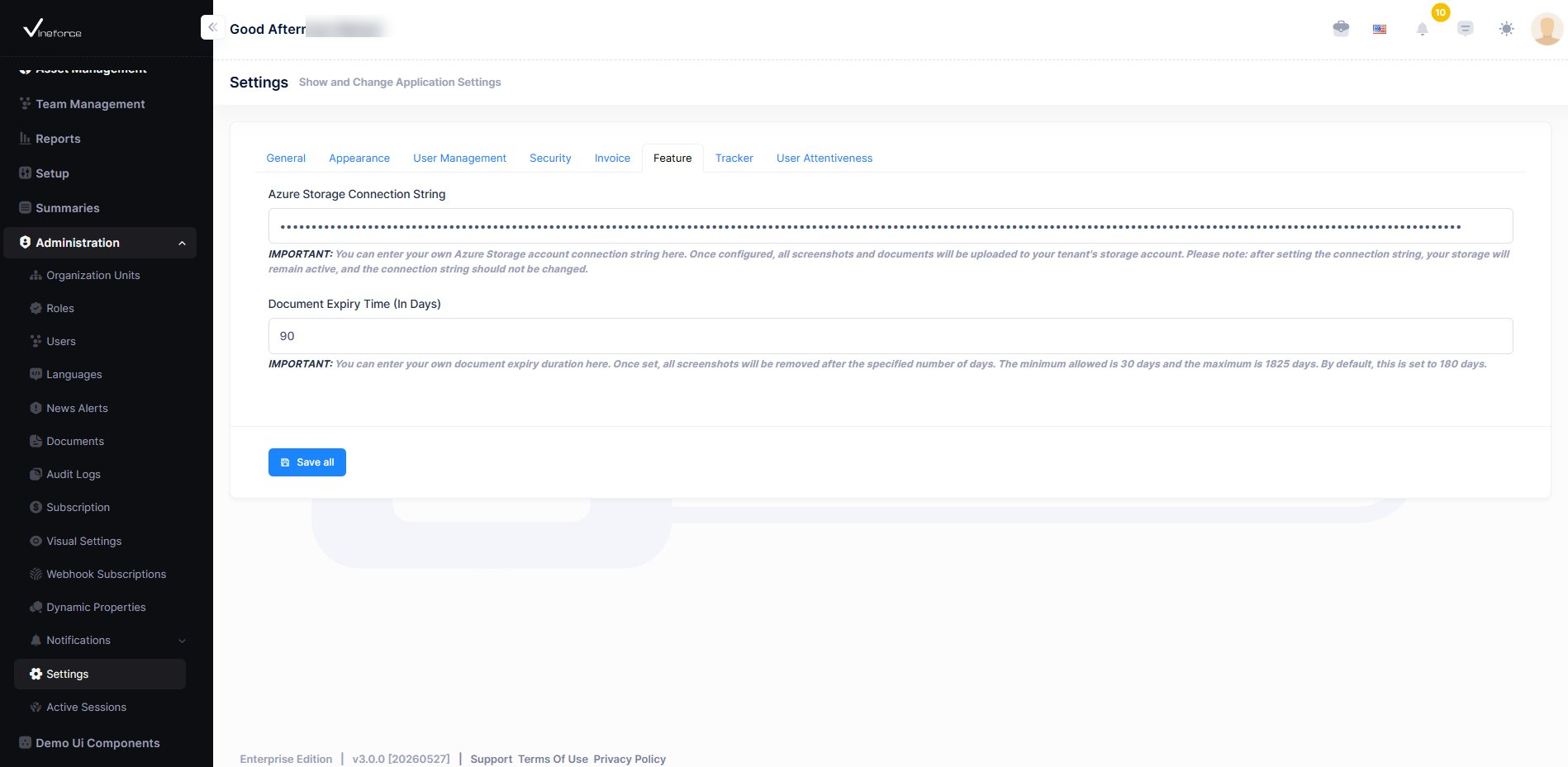The image size is (1568, 767).
Task: Collapse the sidebar with double-chevron button
Action: point(212,27)
